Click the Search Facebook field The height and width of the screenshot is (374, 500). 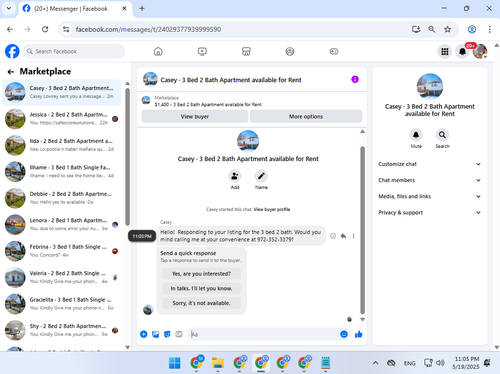pyautogui.click(x=74, y=51)
